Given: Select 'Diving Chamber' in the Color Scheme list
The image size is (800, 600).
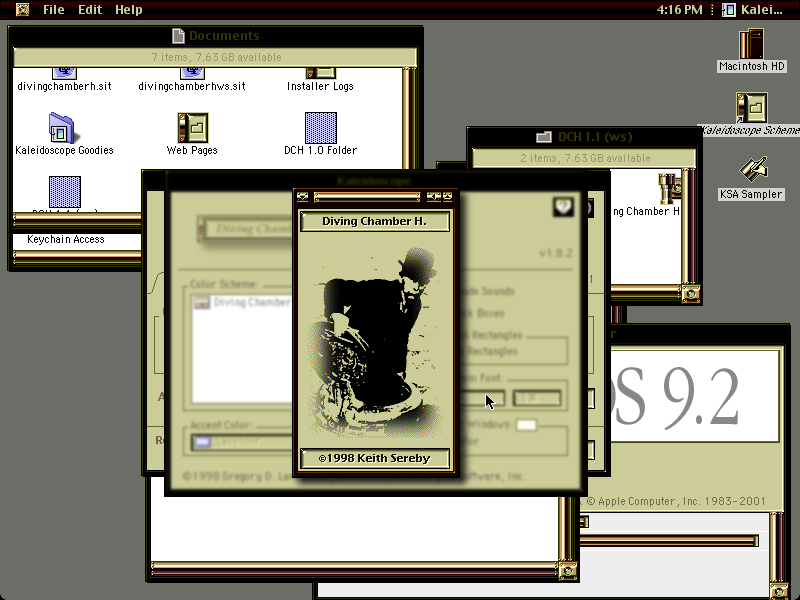Looking at the screenshot, I should coord(241,302).
